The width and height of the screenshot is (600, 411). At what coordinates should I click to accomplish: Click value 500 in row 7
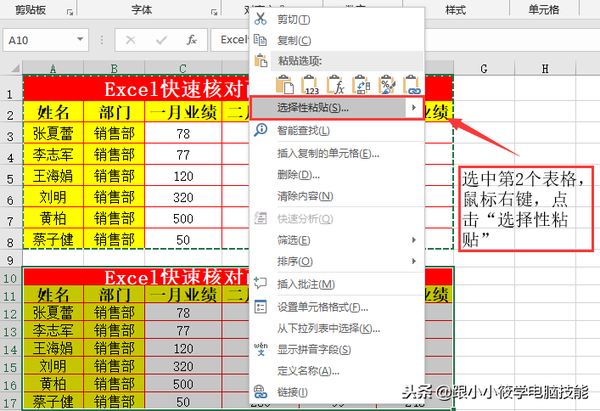tap(183, 219)
